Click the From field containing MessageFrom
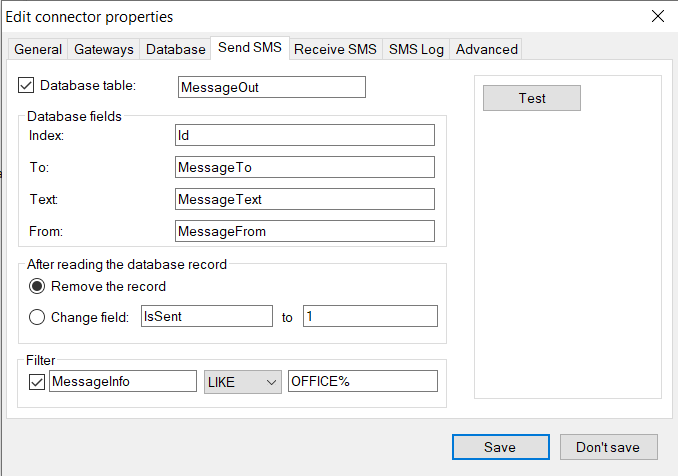 305,231
